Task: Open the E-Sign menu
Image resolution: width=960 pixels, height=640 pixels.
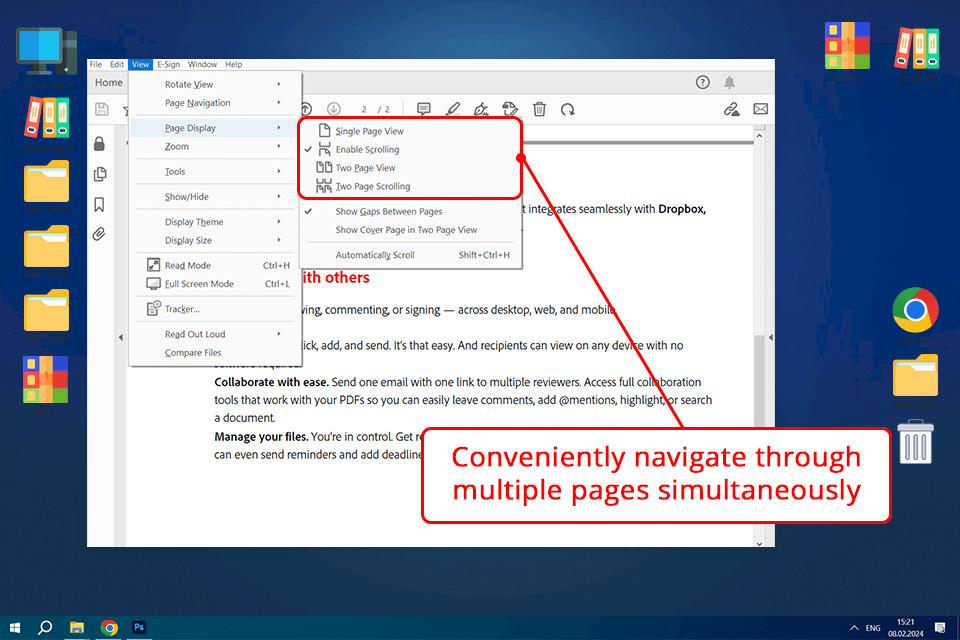Action: click(168, 64)
